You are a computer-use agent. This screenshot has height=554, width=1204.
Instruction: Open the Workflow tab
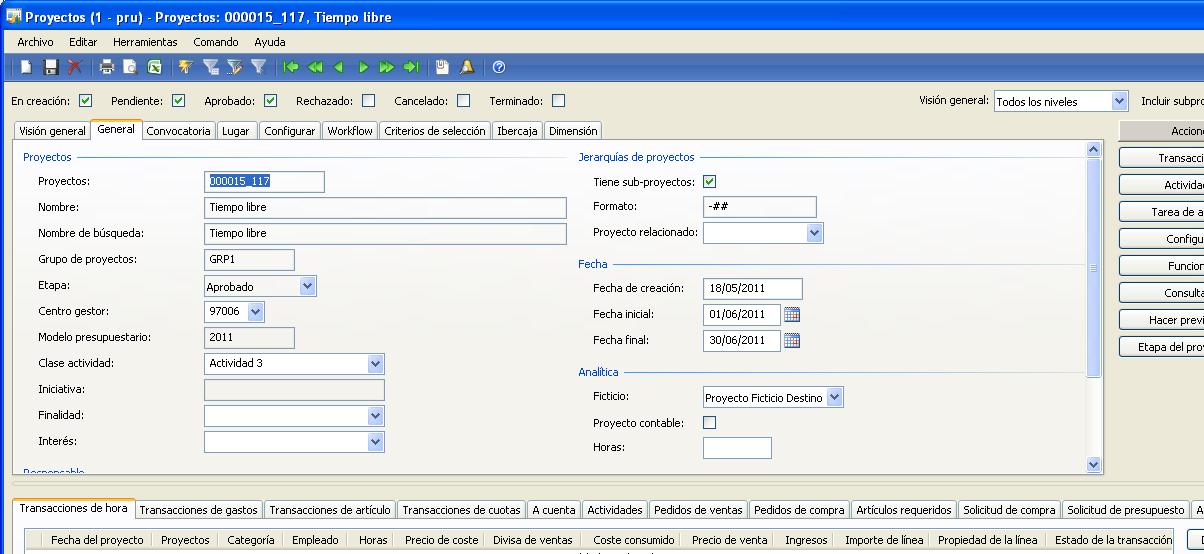pyautogui.click(x=350, y=131)
